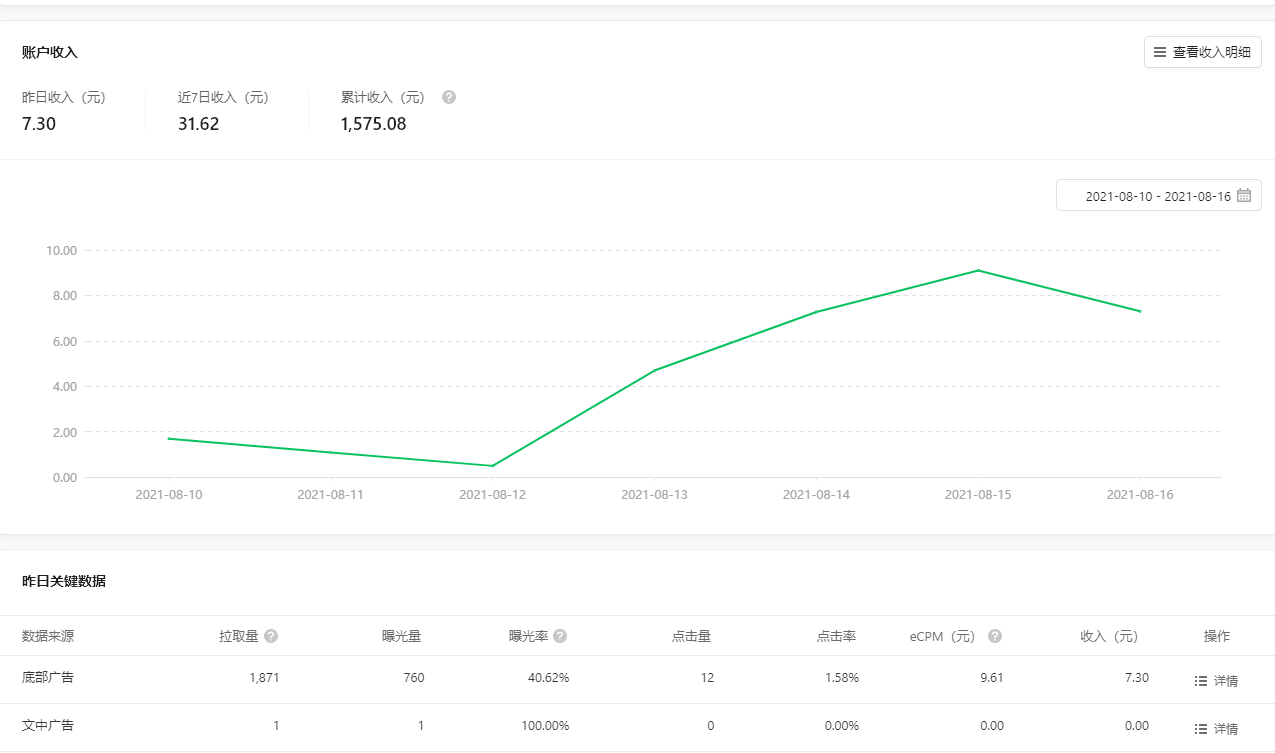Open 详情 for 底部广告 row
Viewport: 1275px width, 753px height.
(1226, 681)
